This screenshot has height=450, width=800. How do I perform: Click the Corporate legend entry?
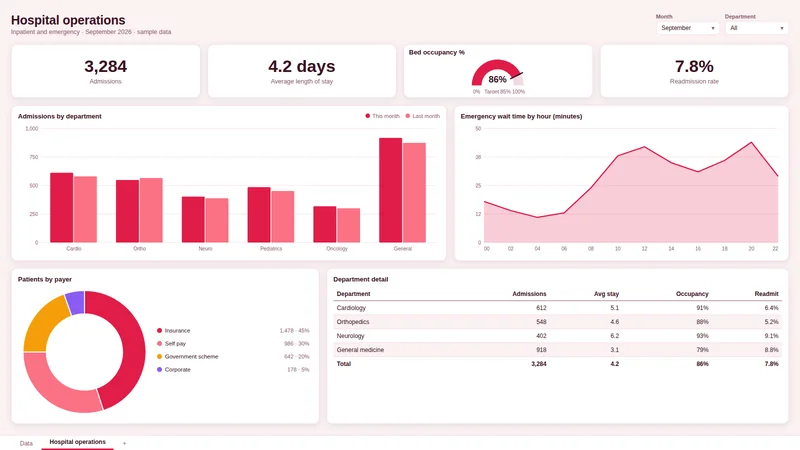173,370
